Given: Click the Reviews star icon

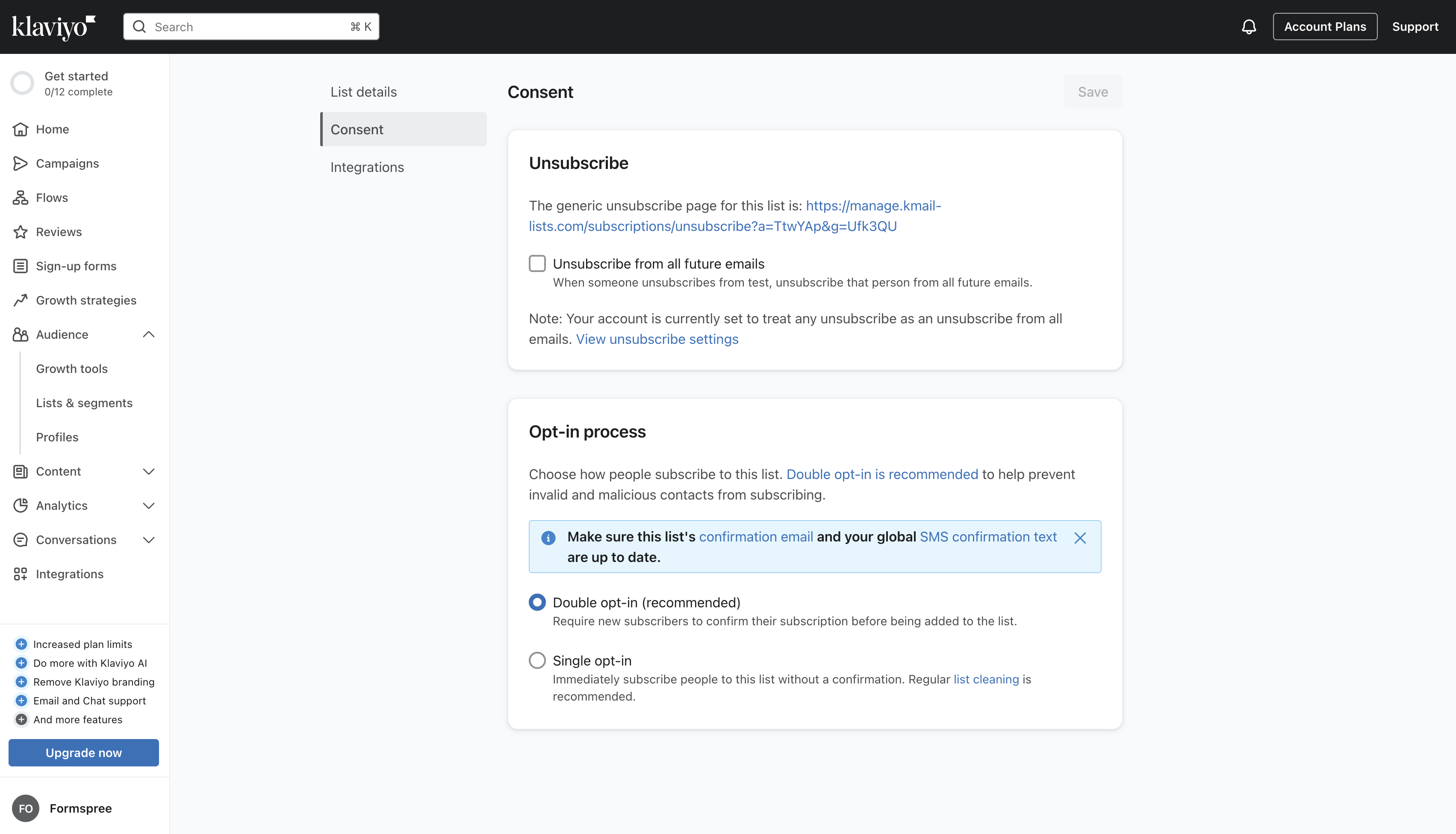Looking at the screenshot, I should 21,231.
